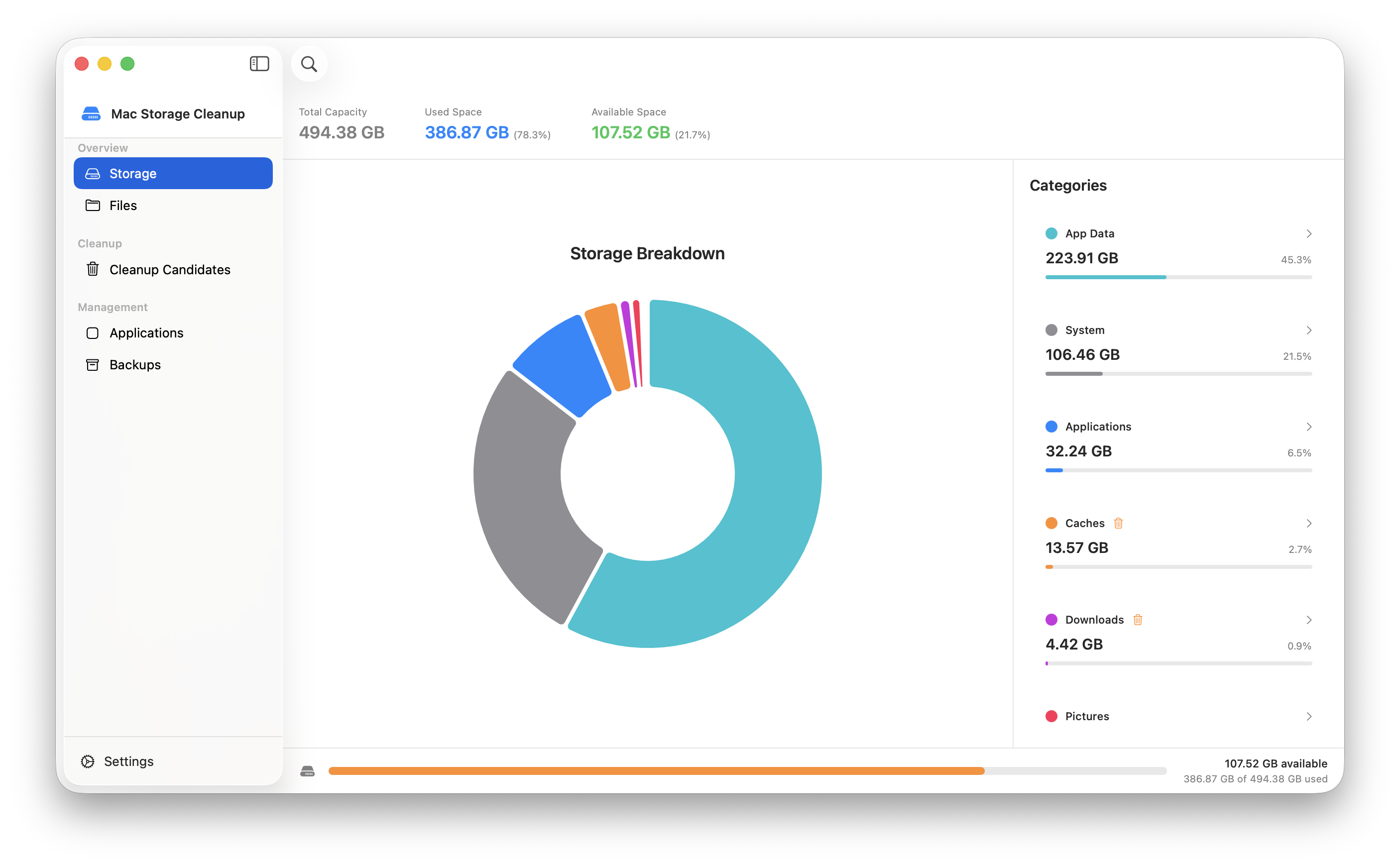The width and height of the screenshot is (1400, 867).
Task: Click the Mac Storage Cleanup drive icon
Action: click(91, 113)
